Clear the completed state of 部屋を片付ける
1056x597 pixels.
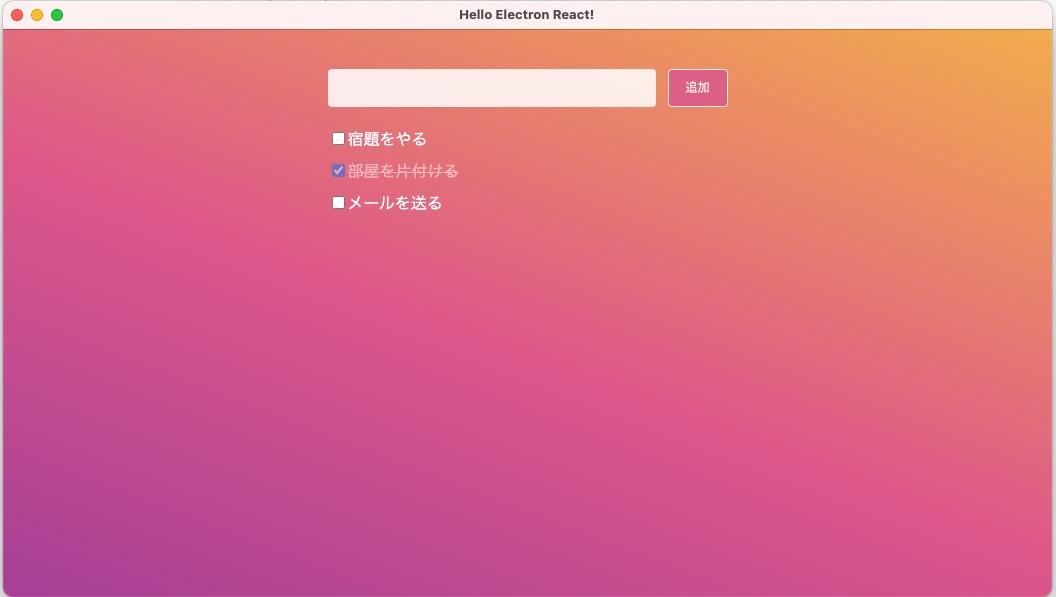[x=338, y=170]
